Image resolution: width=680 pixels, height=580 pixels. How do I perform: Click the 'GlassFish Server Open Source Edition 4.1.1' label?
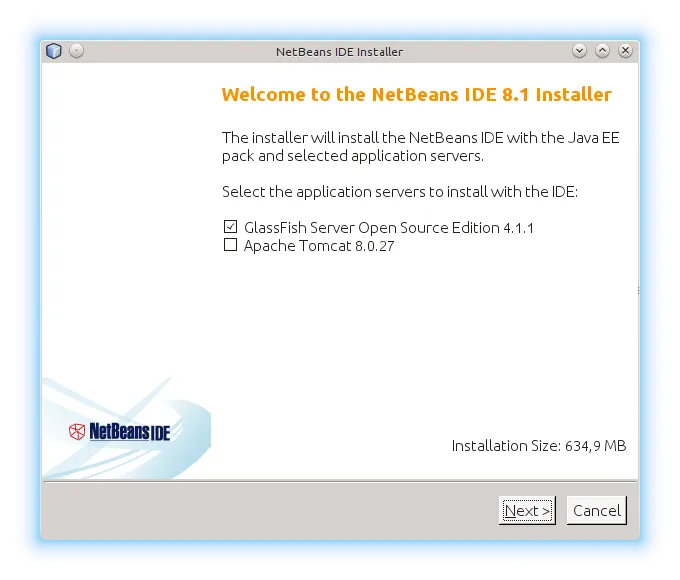(x=389, y=228)
